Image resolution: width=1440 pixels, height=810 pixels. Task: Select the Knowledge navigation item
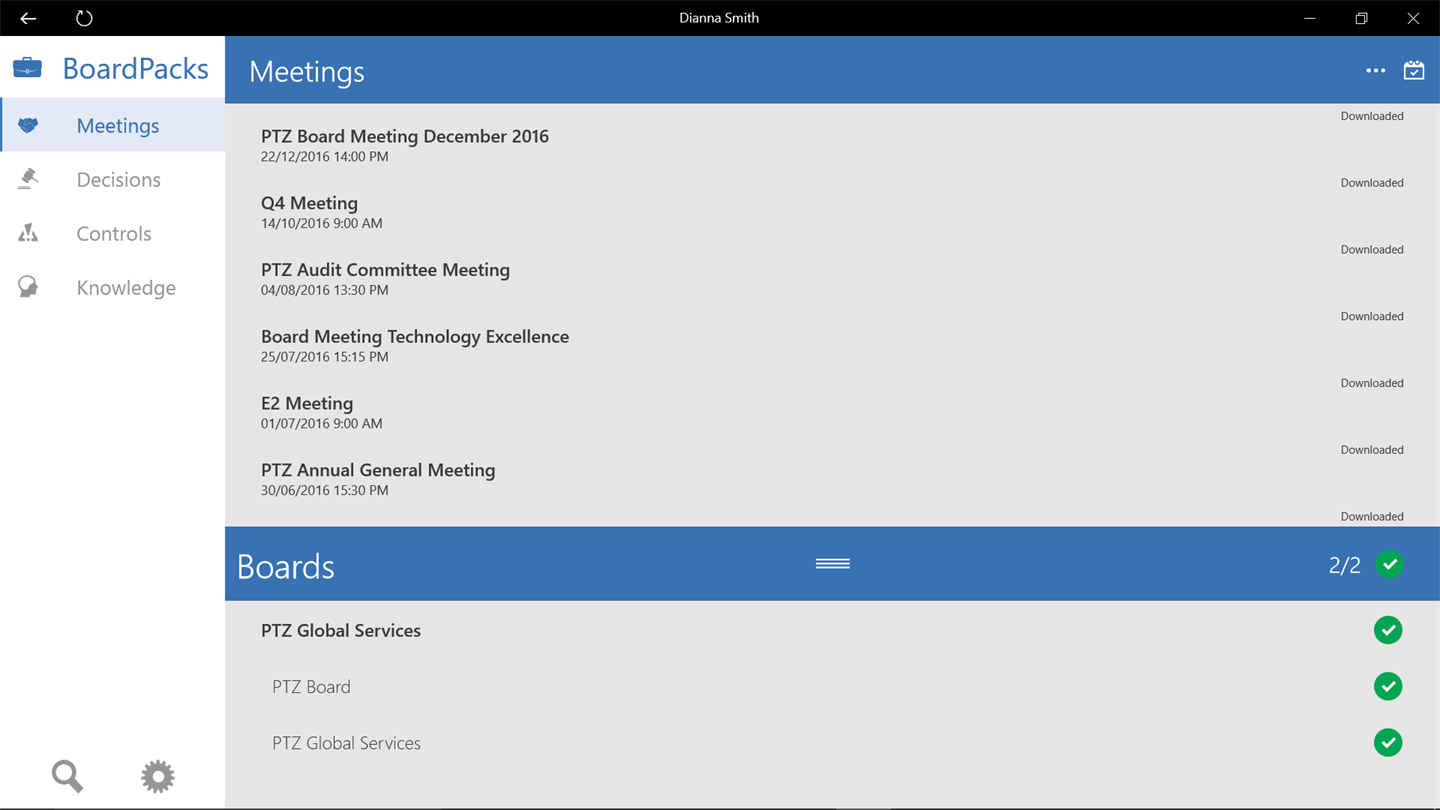(113, 287)
